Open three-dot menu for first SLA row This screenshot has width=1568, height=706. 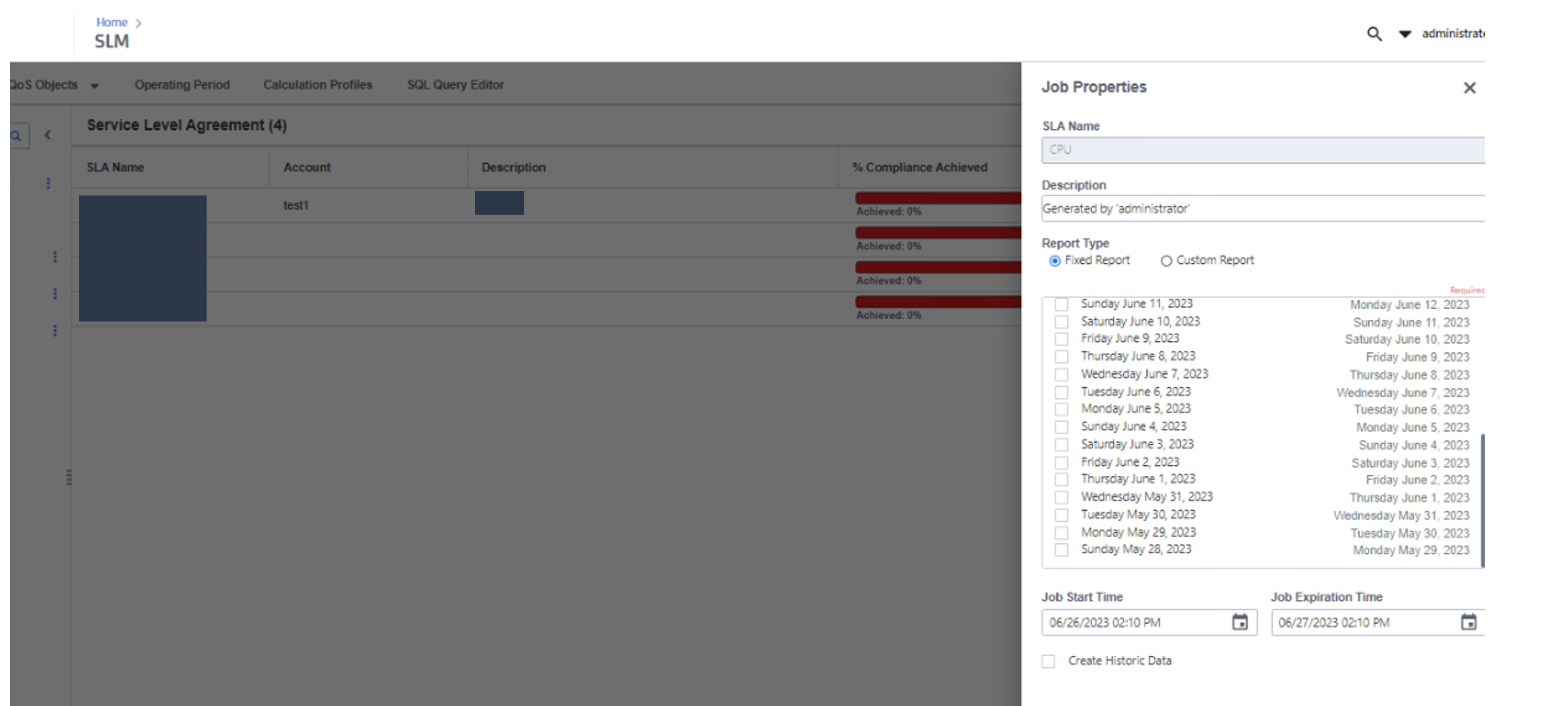(48, 183)
